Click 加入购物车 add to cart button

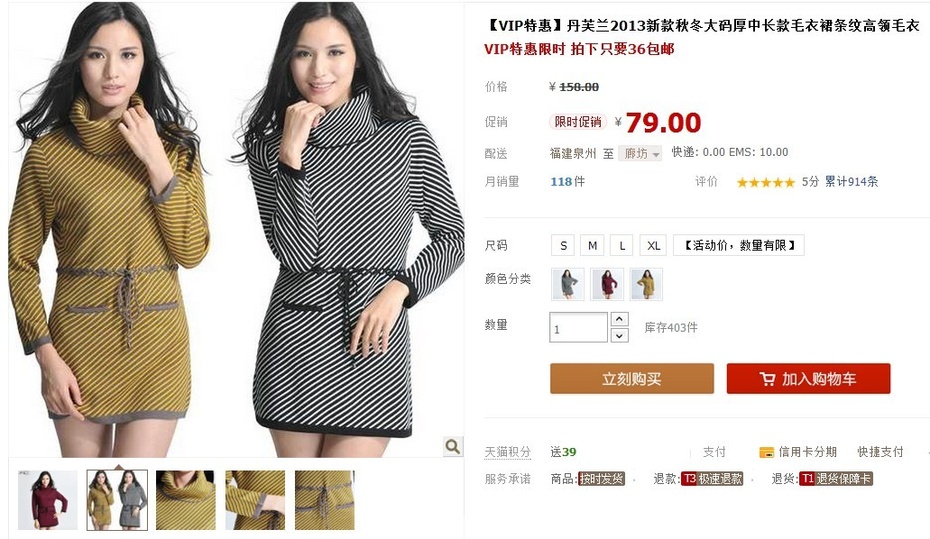click(x=808, y=379)
